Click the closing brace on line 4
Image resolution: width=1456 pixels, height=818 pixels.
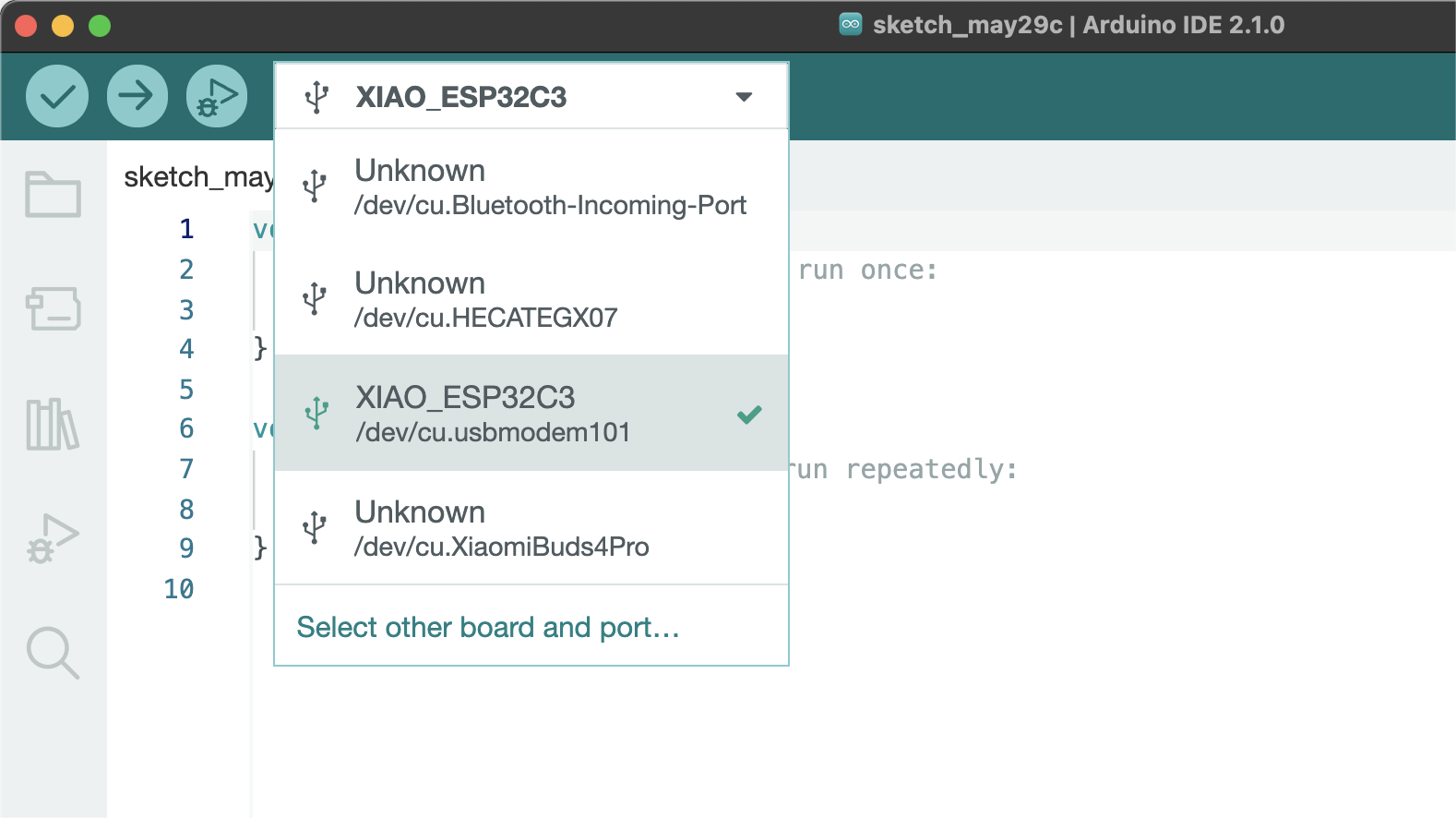click(260, 349)
